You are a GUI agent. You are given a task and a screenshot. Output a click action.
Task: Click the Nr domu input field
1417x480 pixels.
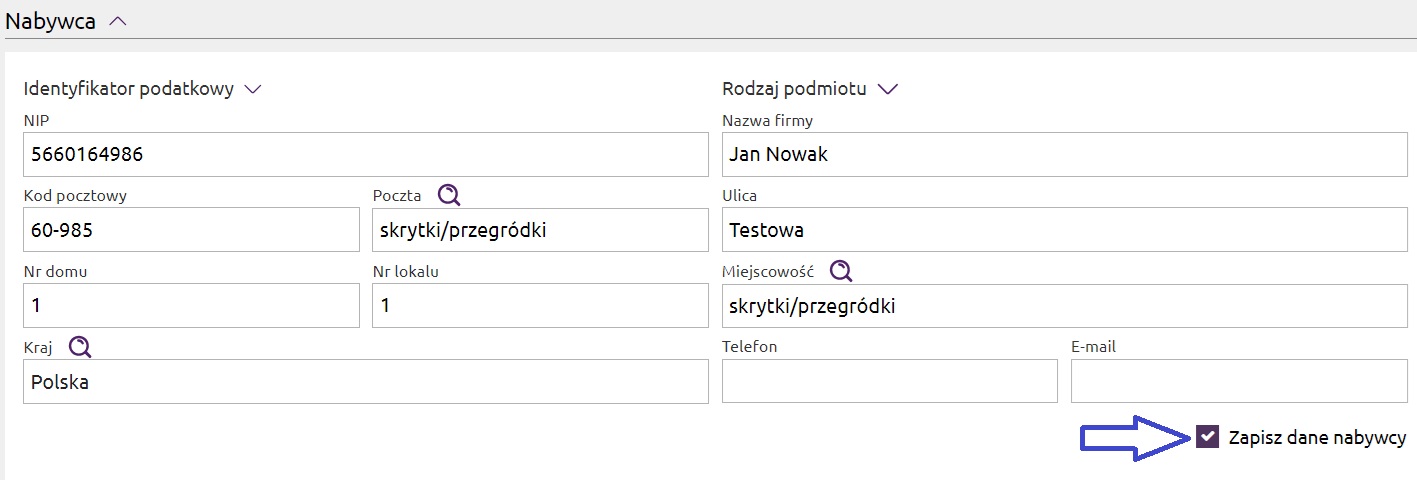click(191, 306)
